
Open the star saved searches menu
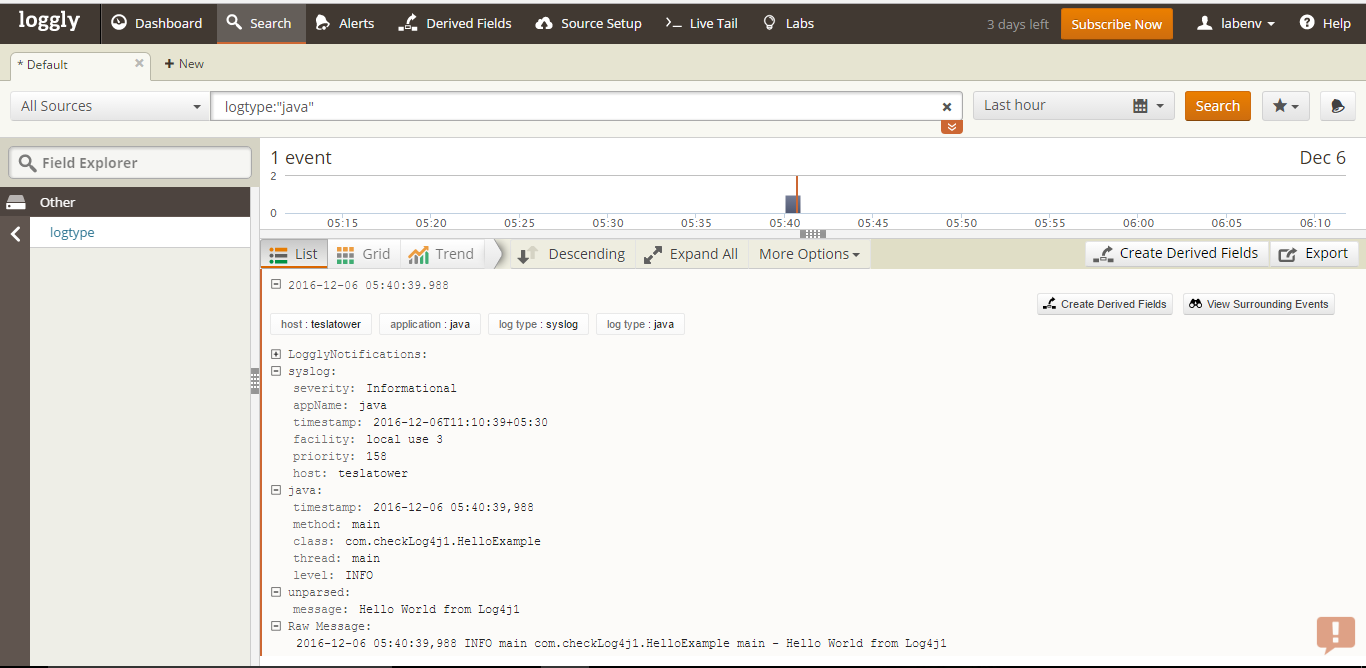1285,106
